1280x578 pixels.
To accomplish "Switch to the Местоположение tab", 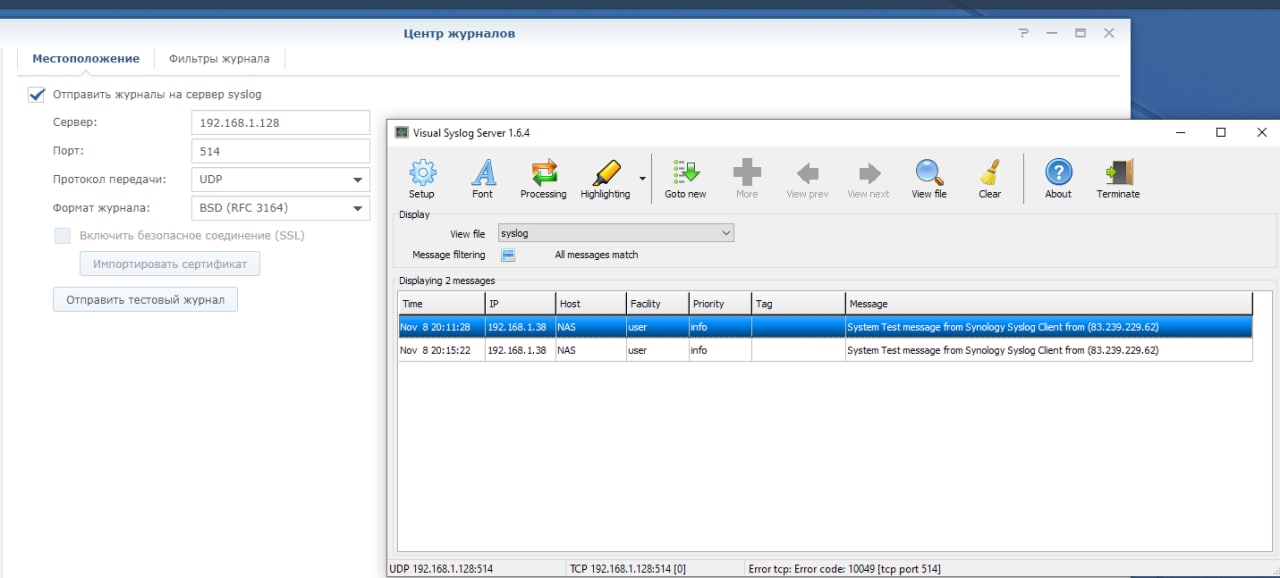I will [x=86, y=59].
